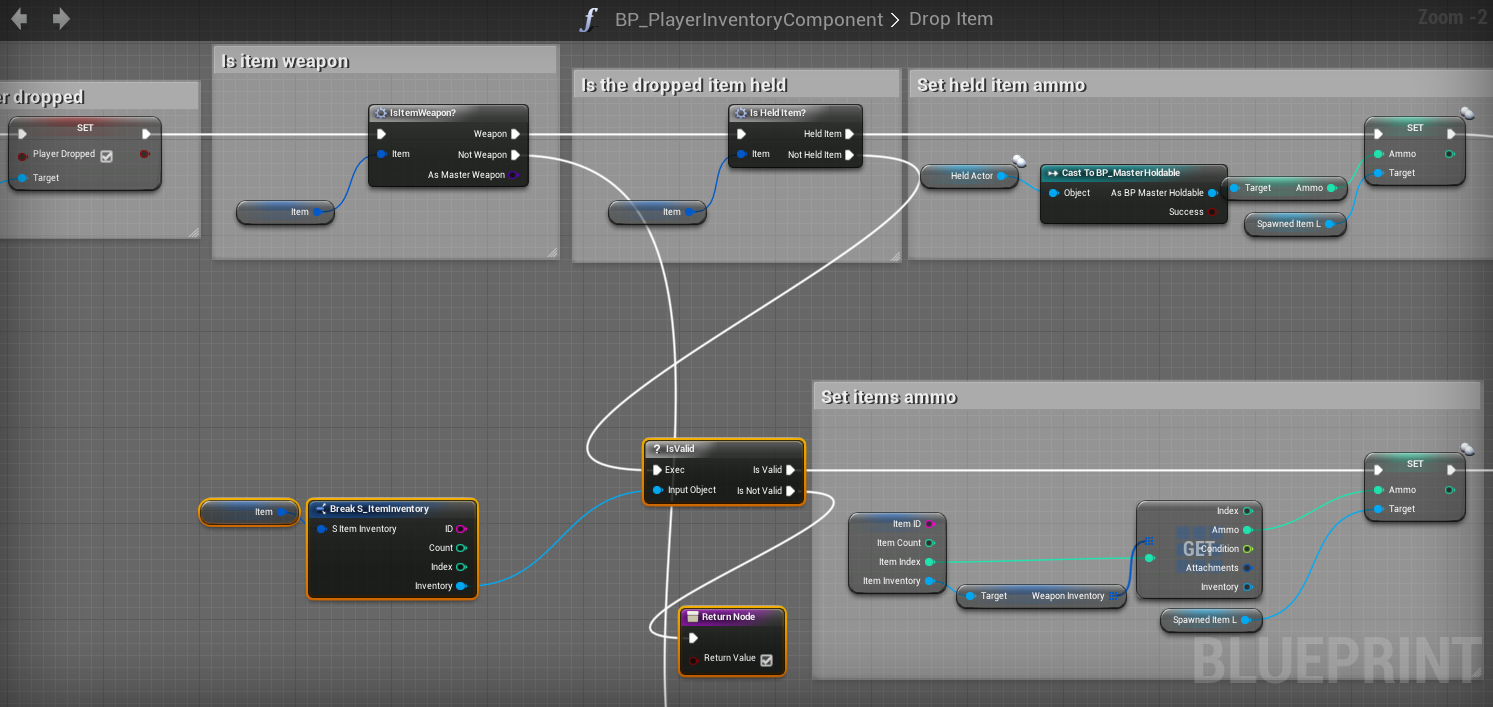Click the Not Weapon exec output pin
Image resolution: width=1493 pixels, height=707 pixels.
[515, 155]
